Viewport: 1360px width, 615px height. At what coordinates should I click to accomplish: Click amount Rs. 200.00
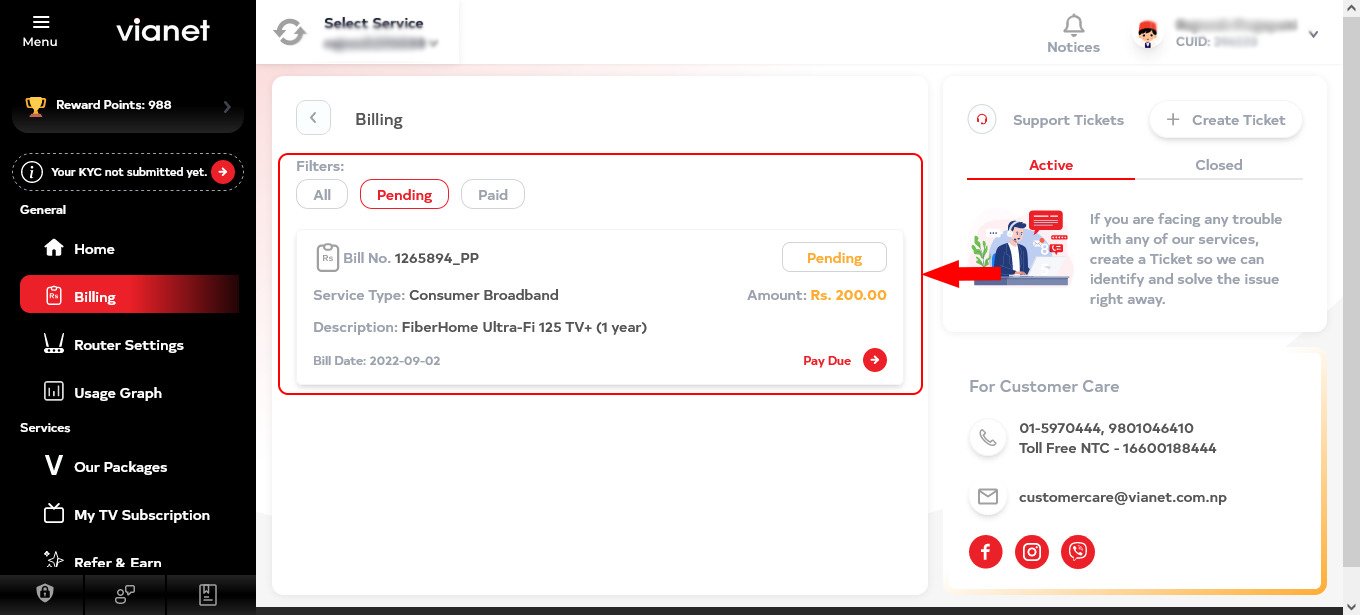[x=848, y=295]
